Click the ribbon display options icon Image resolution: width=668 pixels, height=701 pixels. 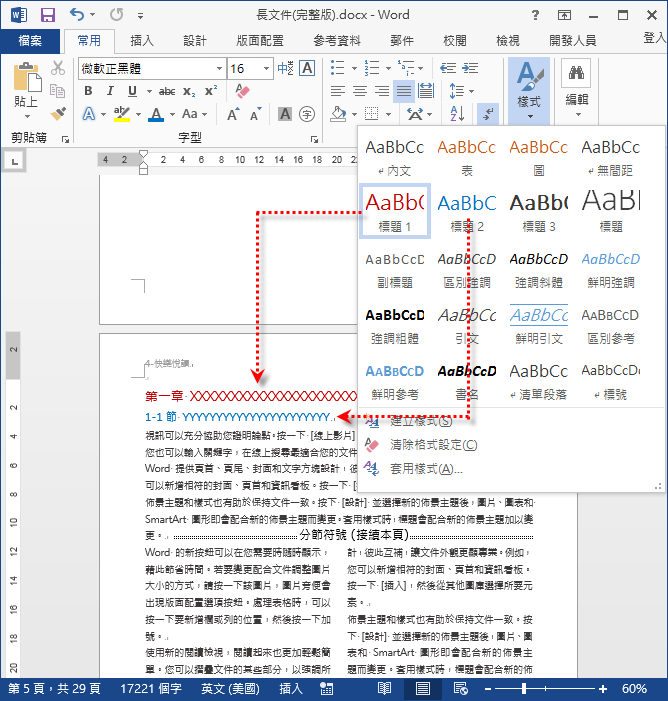point(564,15)
